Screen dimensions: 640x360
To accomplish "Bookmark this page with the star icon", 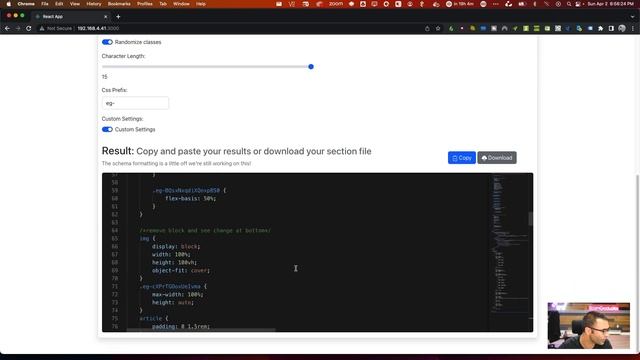I will click(438, 28).
